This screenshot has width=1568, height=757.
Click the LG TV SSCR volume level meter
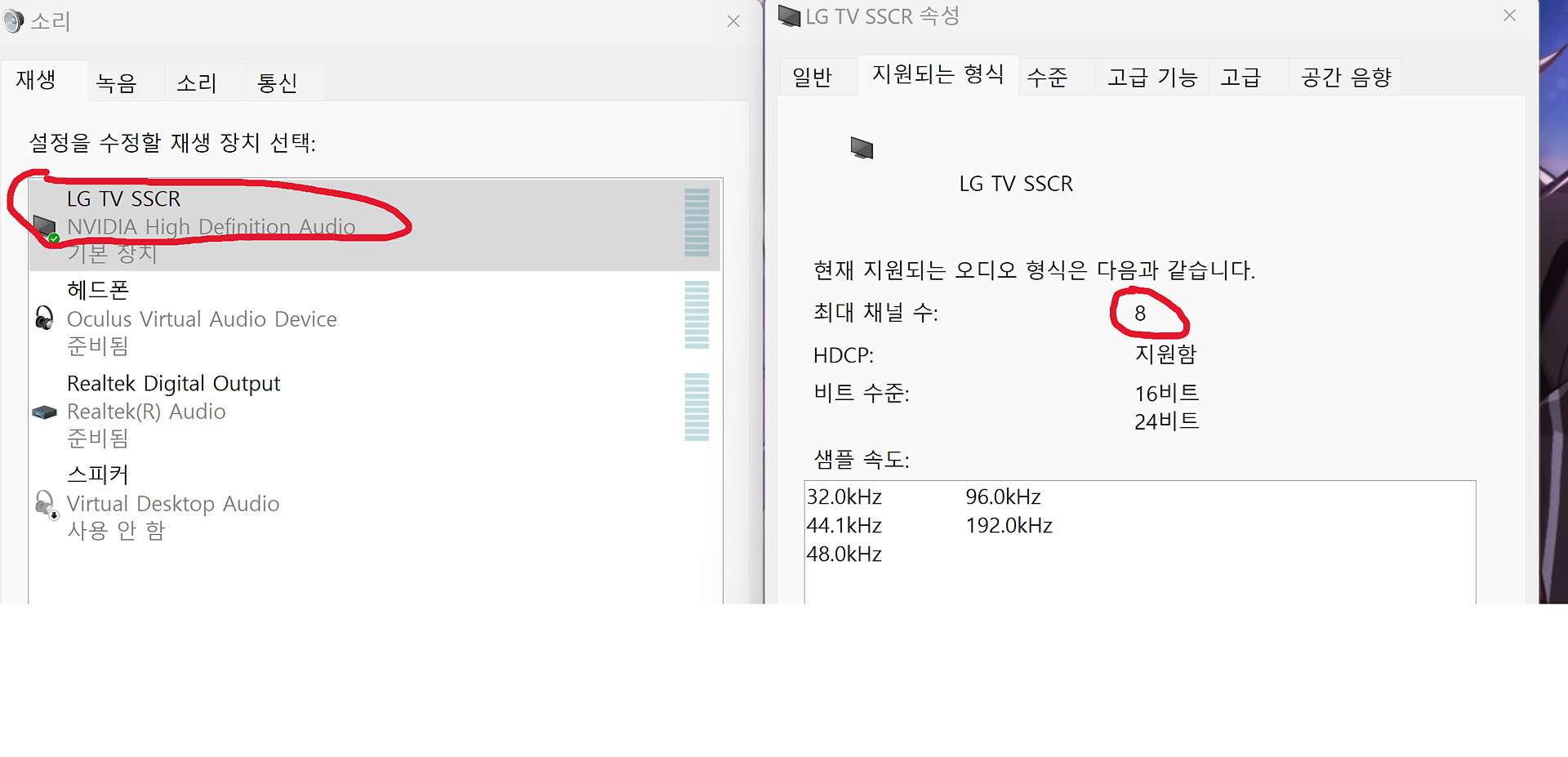coord(697,223)
